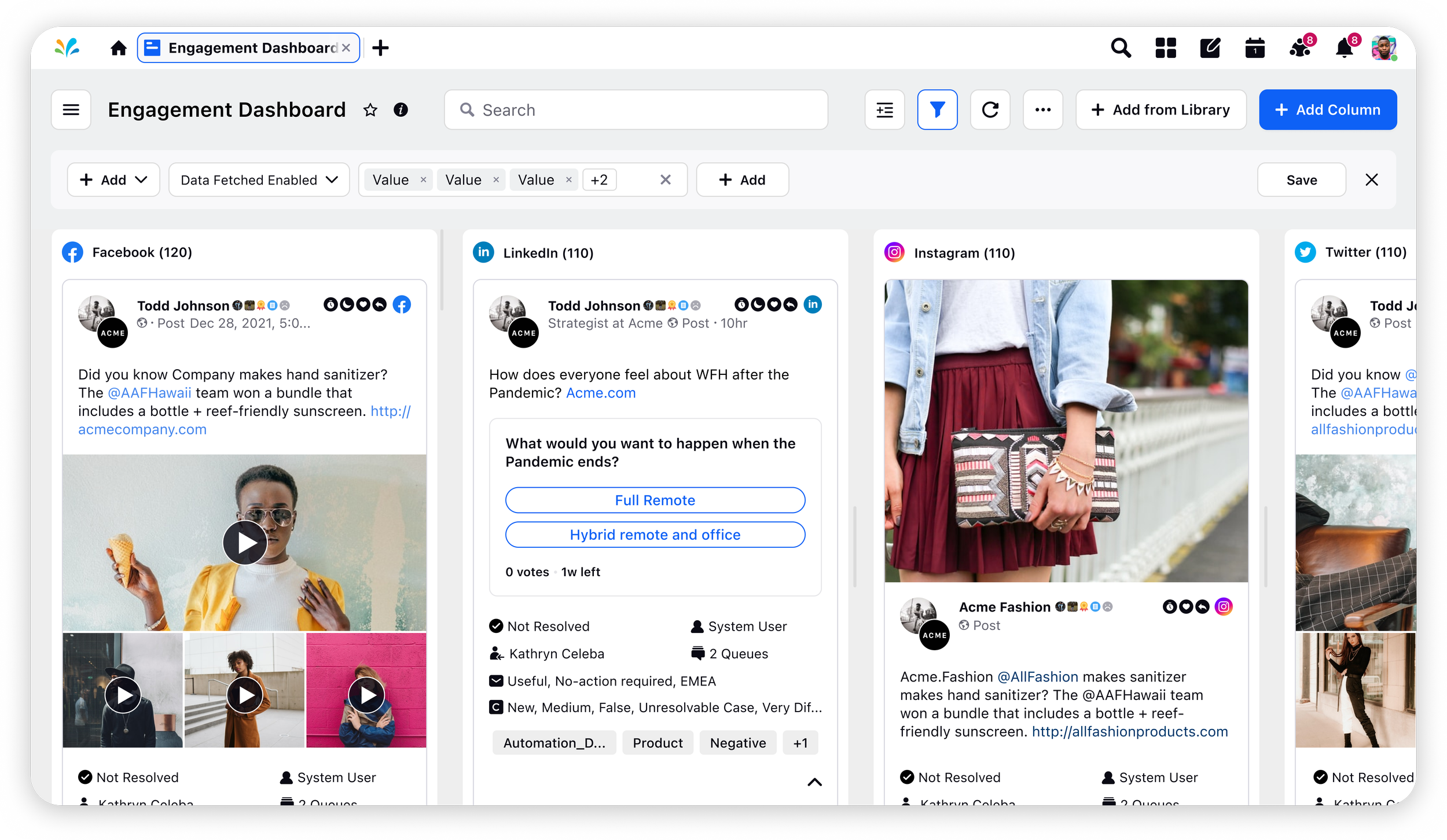Click the Add Column button
Viewport: 1447px width, 840px height.
[1327, 110]
